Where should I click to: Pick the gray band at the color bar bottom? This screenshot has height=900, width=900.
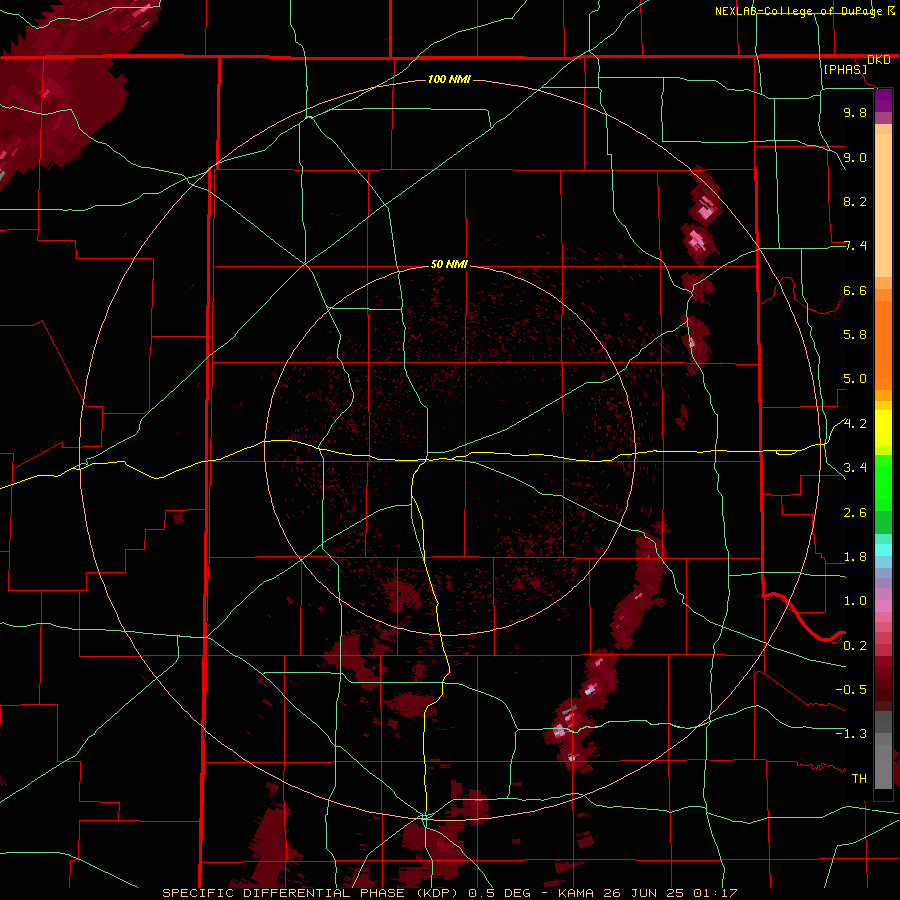coord(883,766)
